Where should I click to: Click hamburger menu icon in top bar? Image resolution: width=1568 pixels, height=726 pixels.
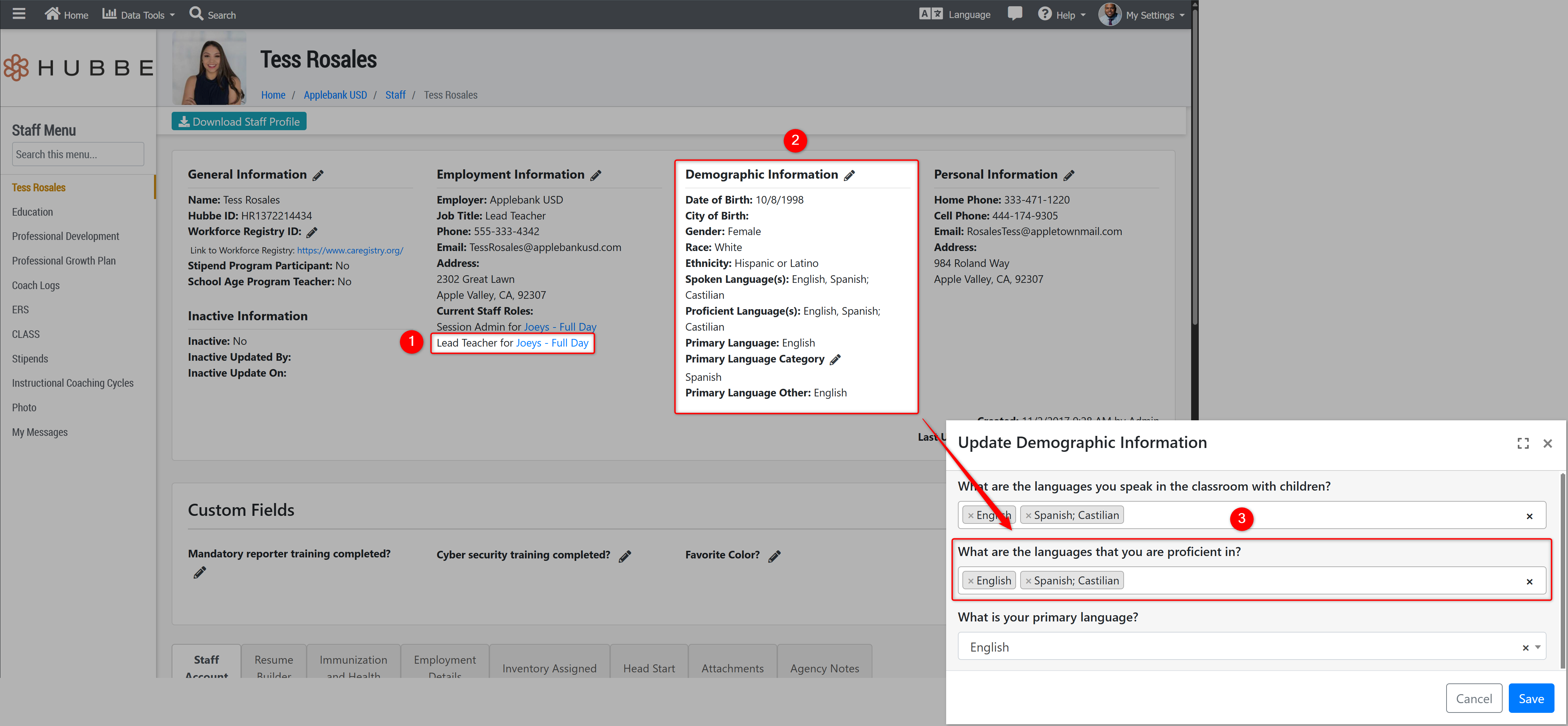click(x=19, y=14)
